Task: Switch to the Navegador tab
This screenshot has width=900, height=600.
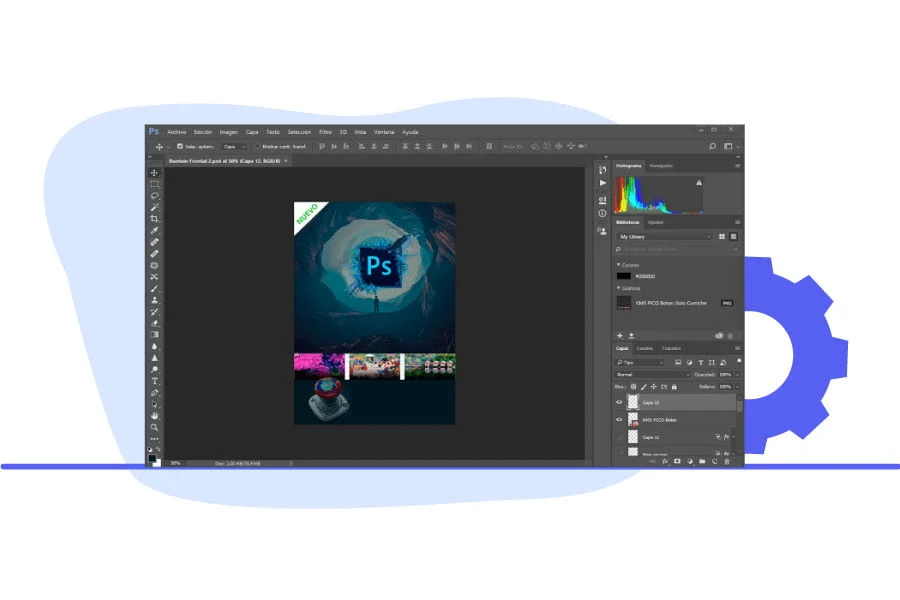Action: pyautogui.click(x=661, y=165)
